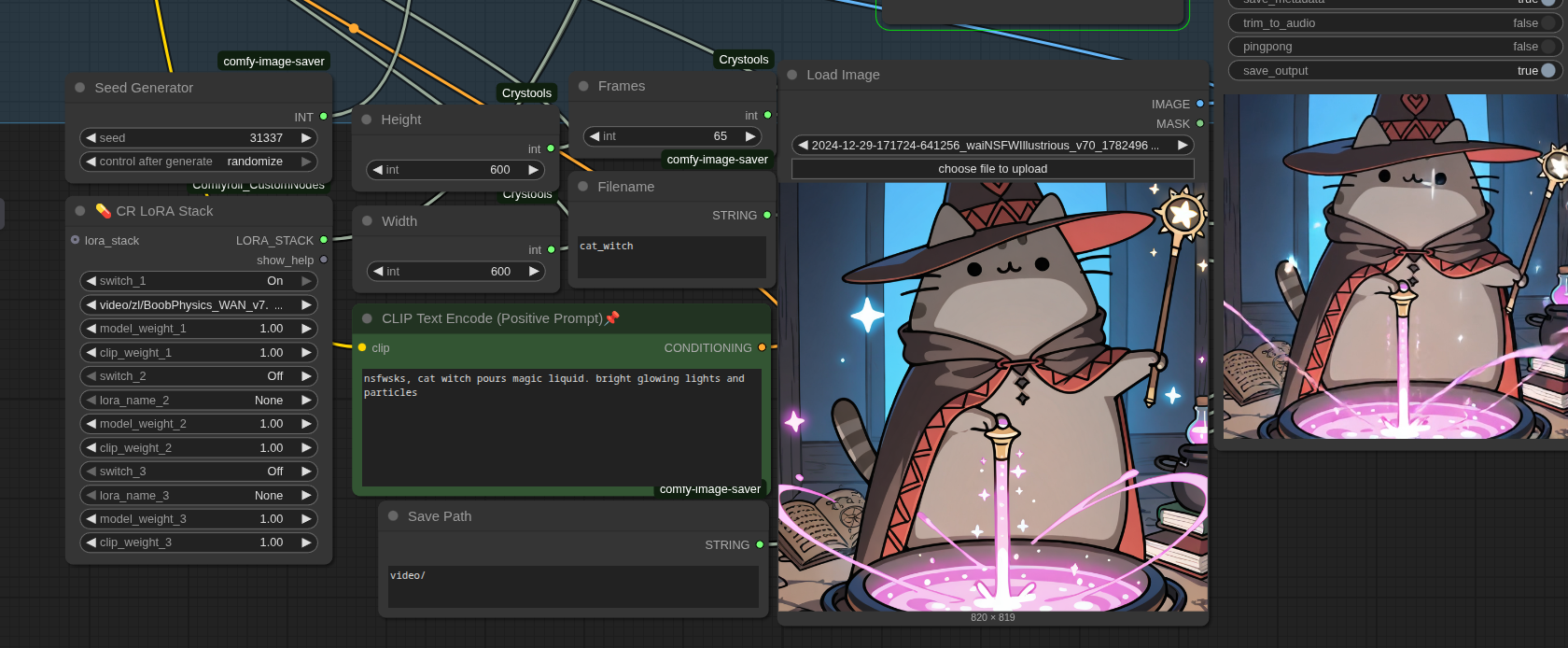
Task: Toggle the save_output switch
Action: click(1547, 71)
